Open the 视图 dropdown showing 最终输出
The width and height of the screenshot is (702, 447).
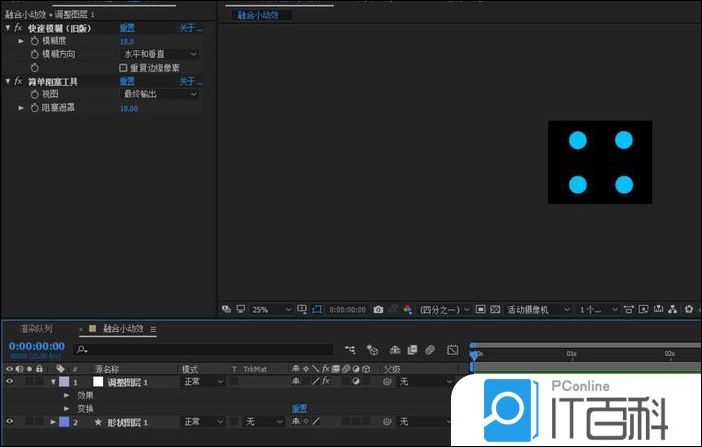[159, 94]
